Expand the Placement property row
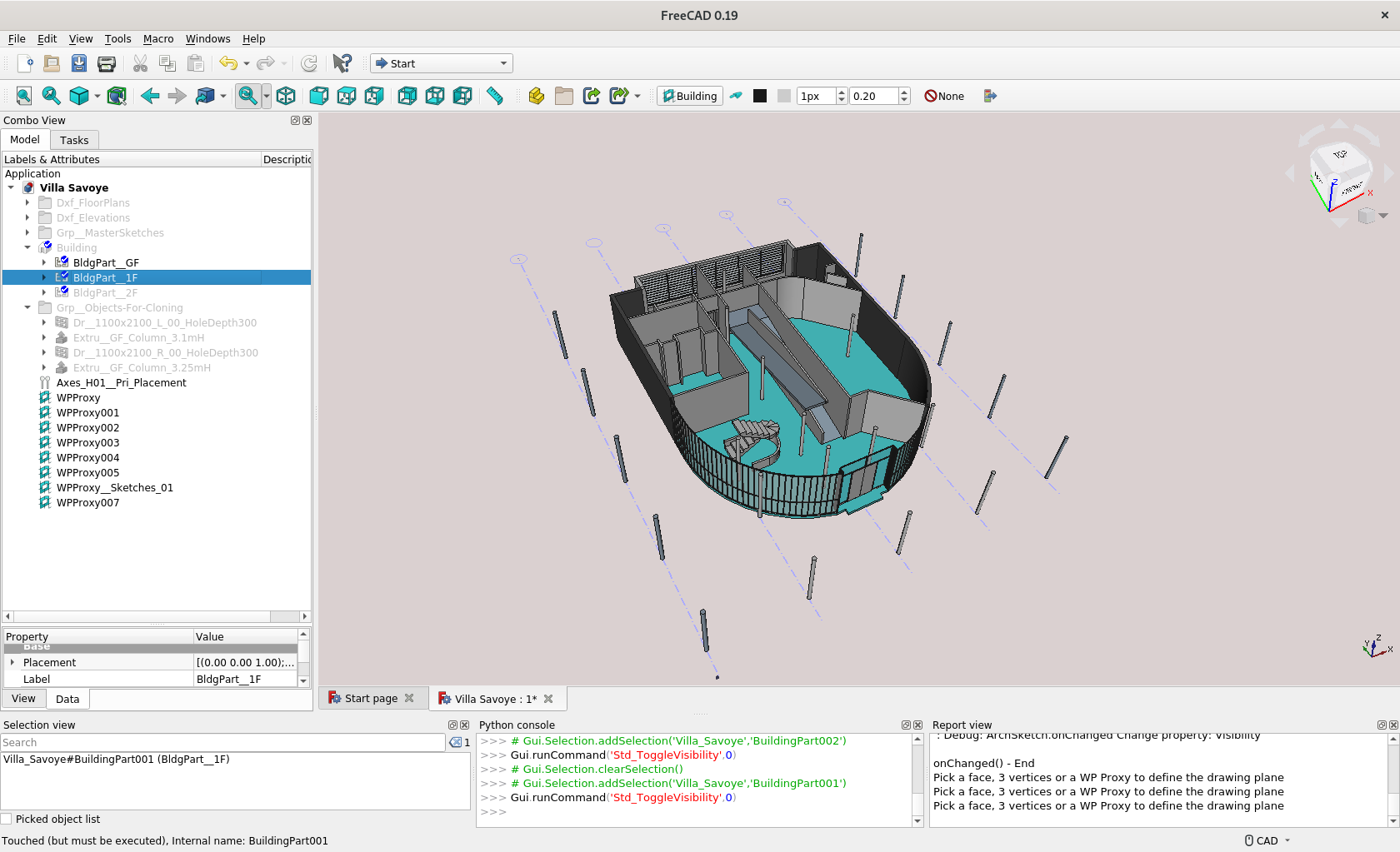 point(12,662)
